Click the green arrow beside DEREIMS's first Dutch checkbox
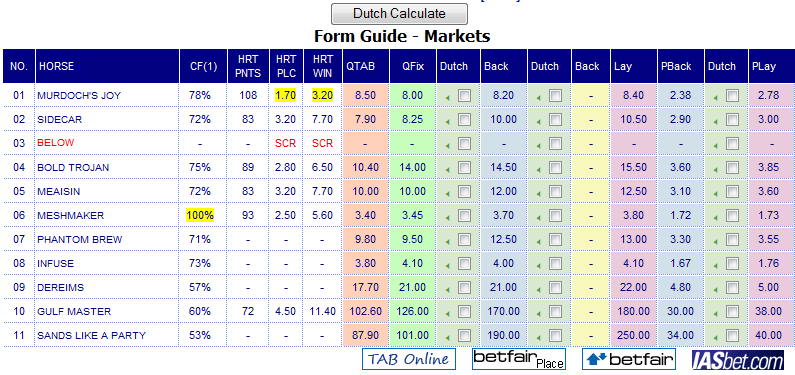 [x=448, y=288]
